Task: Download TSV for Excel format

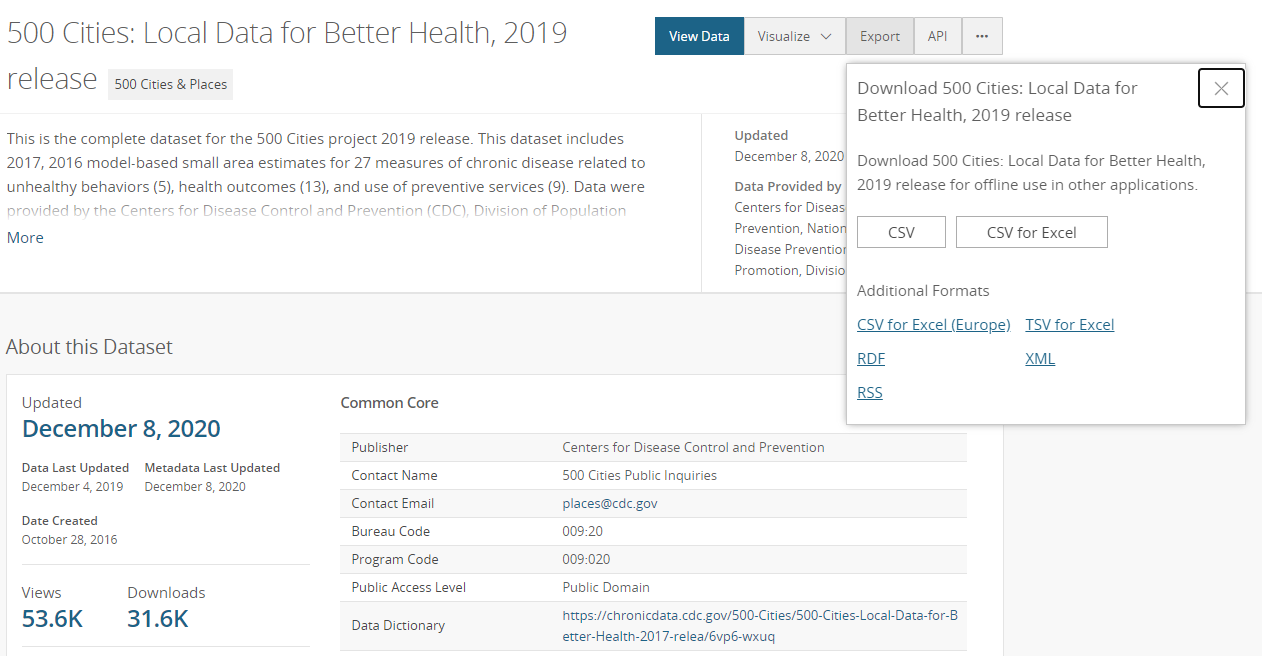Action: point(1069,325)
